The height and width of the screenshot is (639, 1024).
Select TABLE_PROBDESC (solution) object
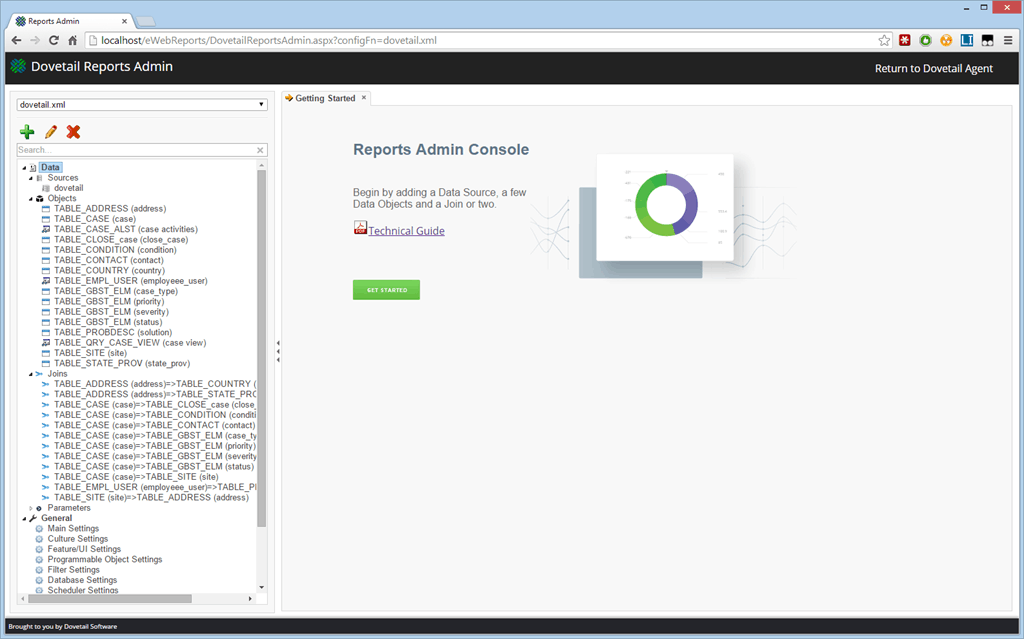point(113,333)
